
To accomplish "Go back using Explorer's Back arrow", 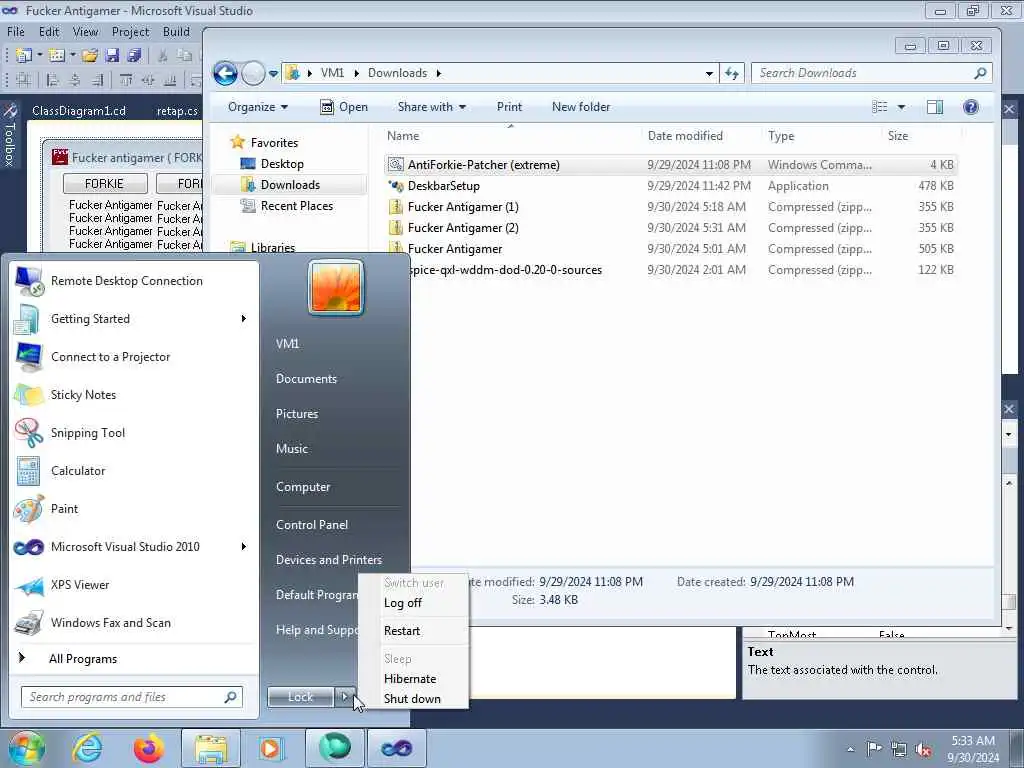I will 225,73.
